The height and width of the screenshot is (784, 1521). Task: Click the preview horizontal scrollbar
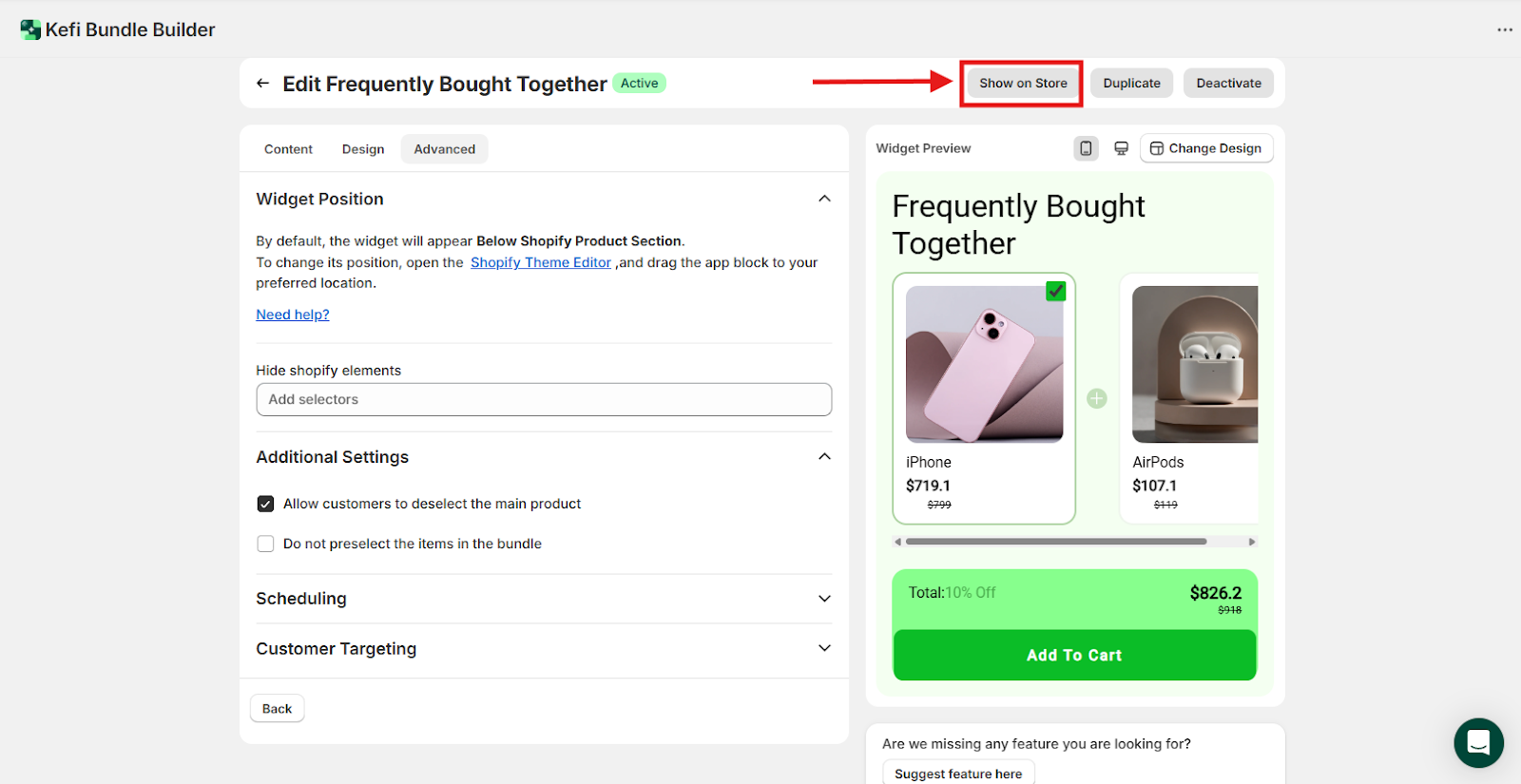pyautogui.click(x=1055, y=542)
